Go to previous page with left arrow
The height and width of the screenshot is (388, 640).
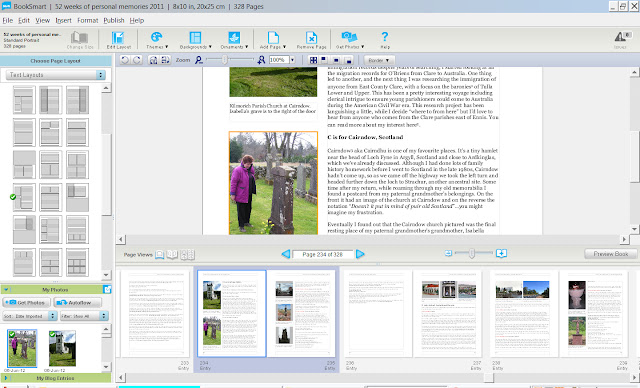pyautogui.click(x=286, y=254)
